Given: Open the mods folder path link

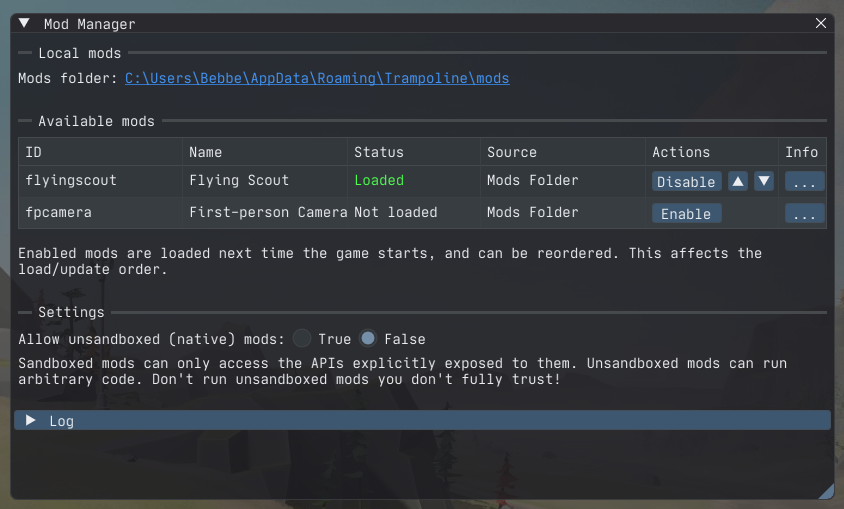Looking at the screenshot, I should pyautogui.click(x=317, y=78).
